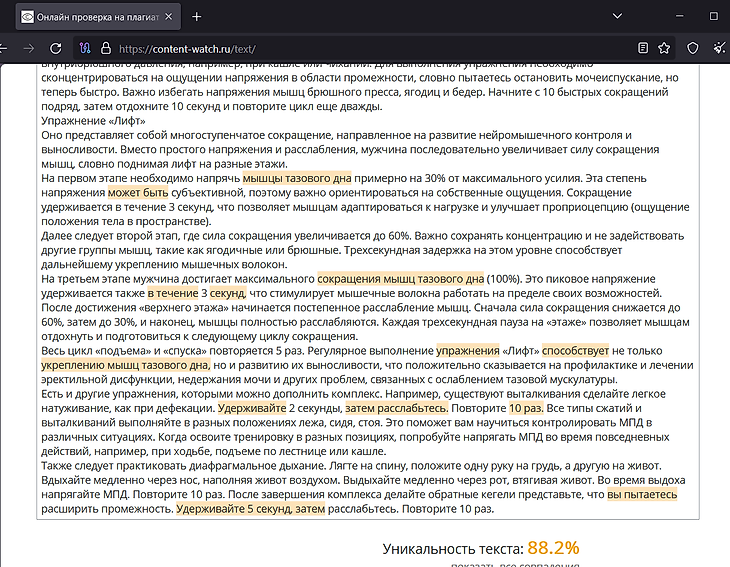The width and height of the screenshot is (730, 567).
Task: Select the 'Онлайн проверка на плагиат' tab
Action: tap(98, 17)
